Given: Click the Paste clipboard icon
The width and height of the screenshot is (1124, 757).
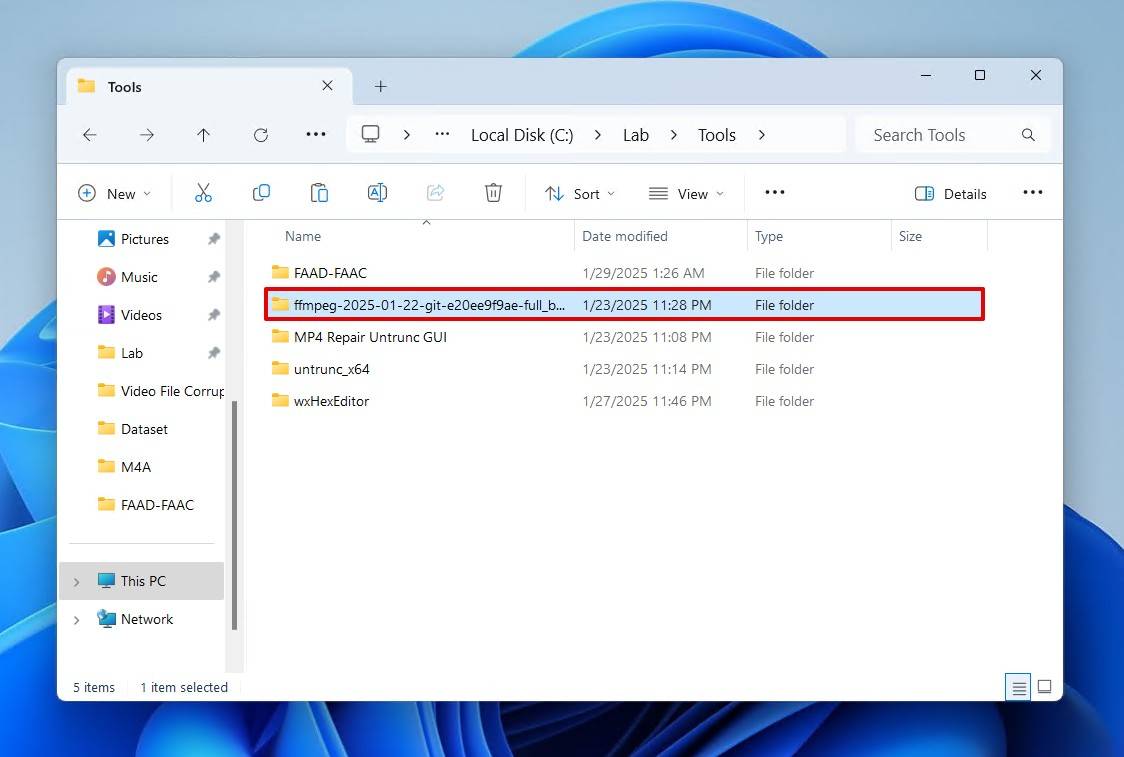Looking at the screenshot, I should [319, 193].
